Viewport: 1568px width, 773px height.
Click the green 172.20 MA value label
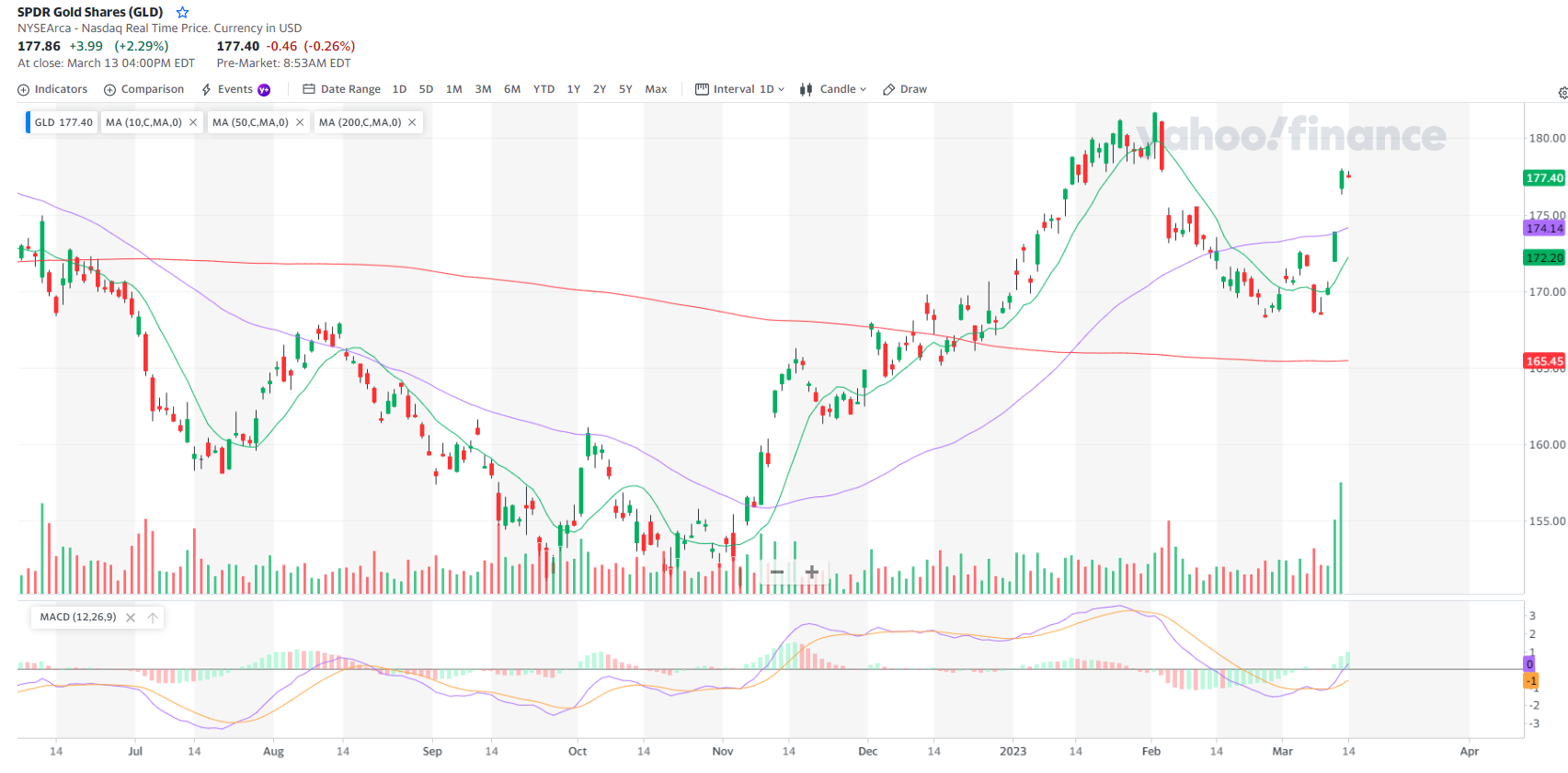[x=1544, y=258]
